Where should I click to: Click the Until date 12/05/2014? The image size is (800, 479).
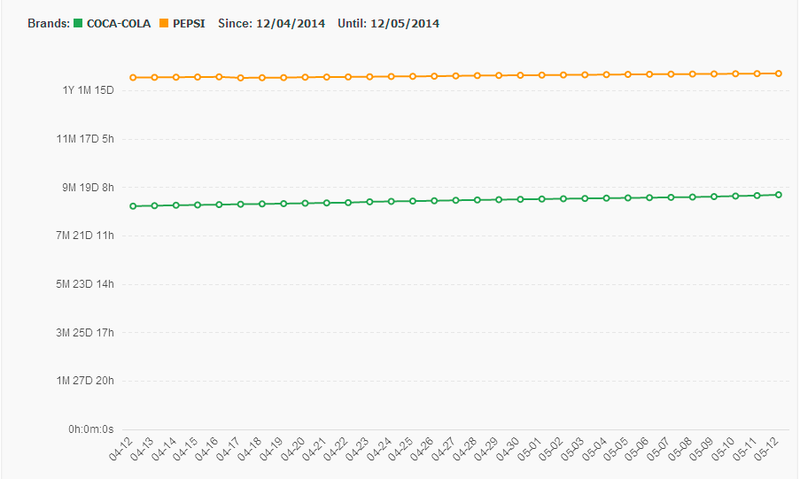coord(407,23)
